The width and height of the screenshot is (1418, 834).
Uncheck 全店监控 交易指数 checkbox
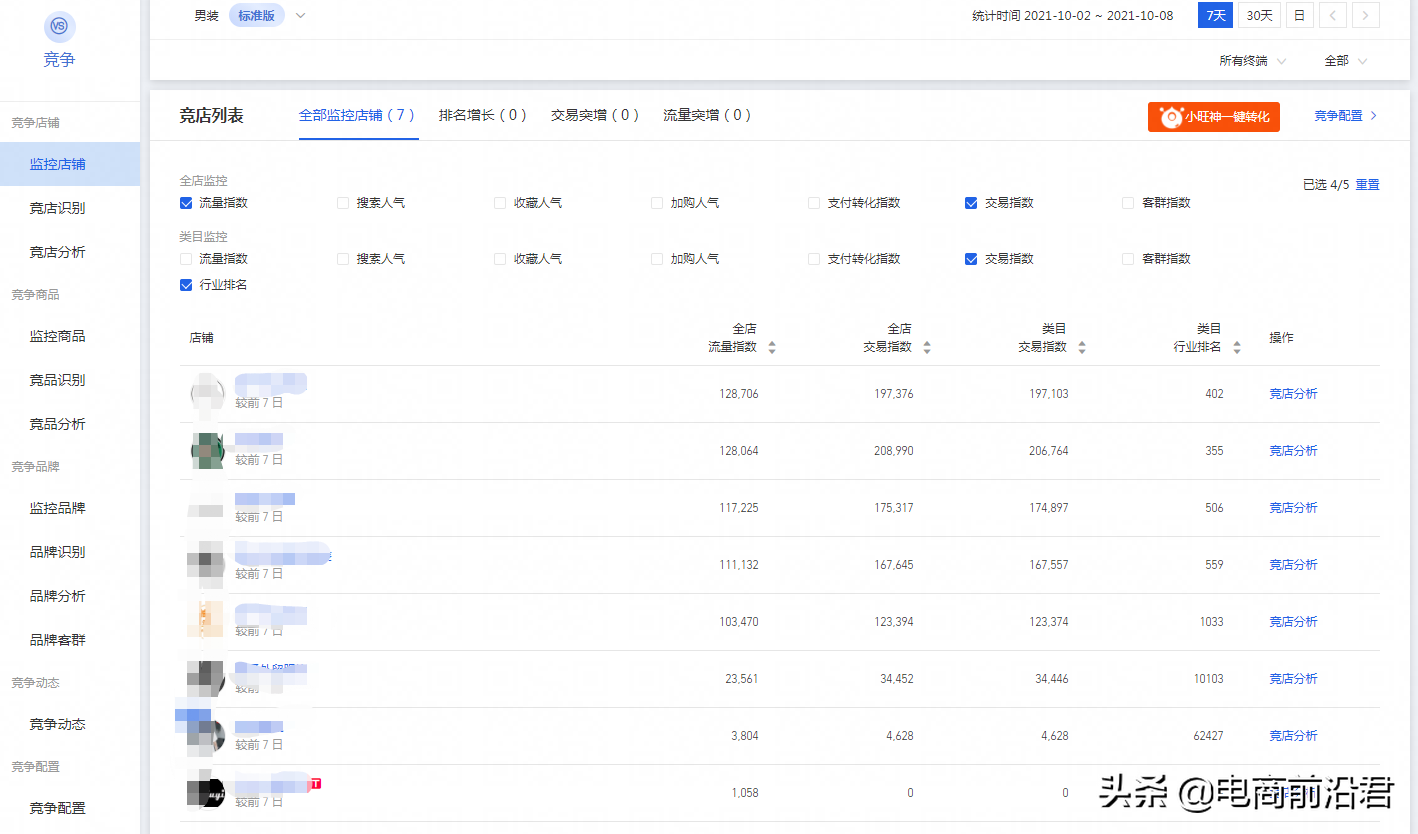pyautogui.click(x=971, y=203)
